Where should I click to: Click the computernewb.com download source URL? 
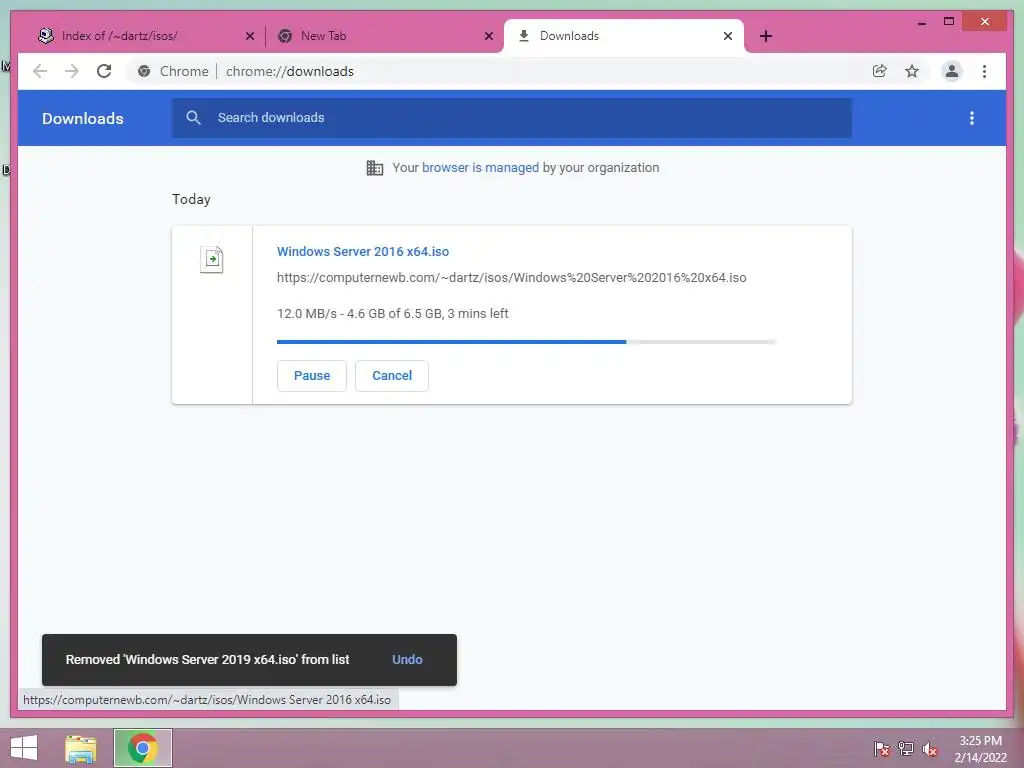[x=511, y=278]
